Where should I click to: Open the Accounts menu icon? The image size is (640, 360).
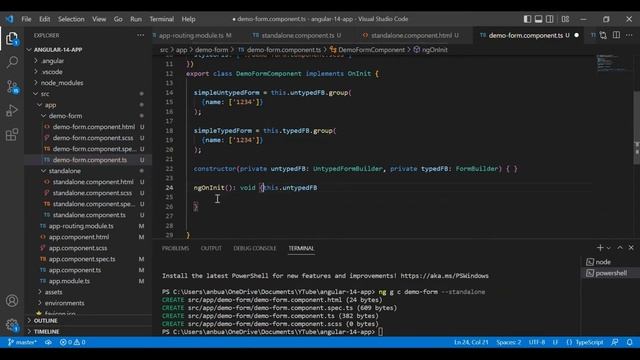[x=12, y=301]
